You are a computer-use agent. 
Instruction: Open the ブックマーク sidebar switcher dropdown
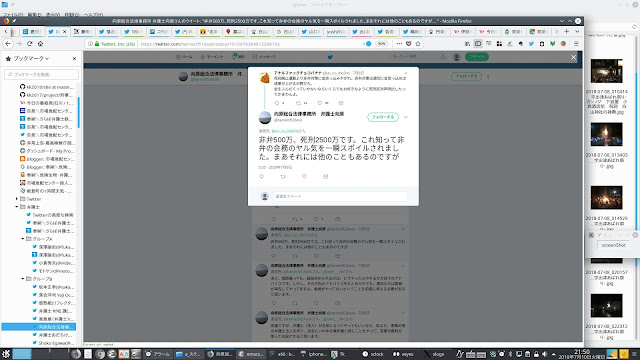pos(31,59)
